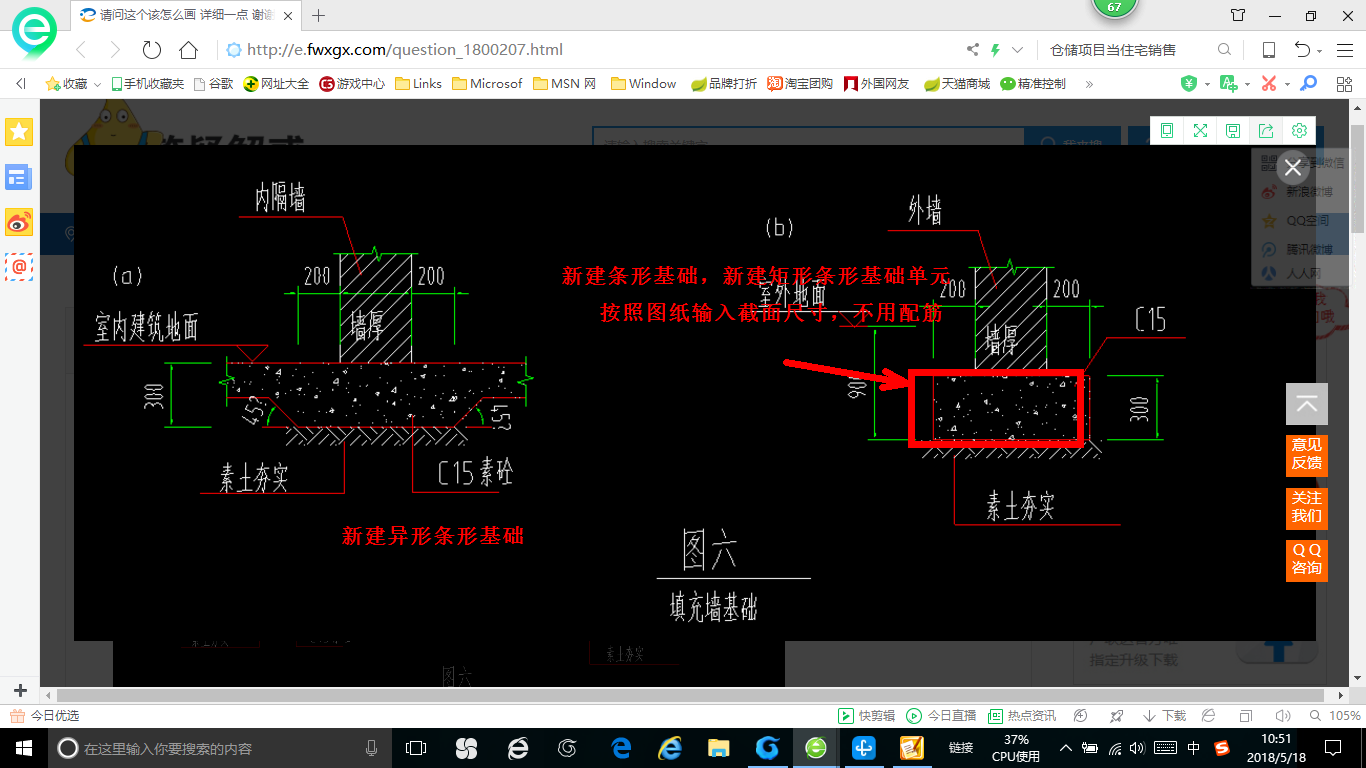
Task: Open 品牌打折 bookmark
Action: pyautogui.click(x=724, y=84)
